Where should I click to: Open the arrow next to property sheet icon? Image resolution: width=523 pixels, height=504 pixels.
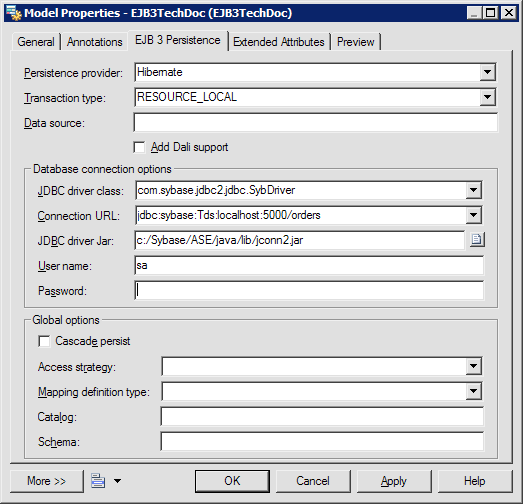(x=117, y=481)
